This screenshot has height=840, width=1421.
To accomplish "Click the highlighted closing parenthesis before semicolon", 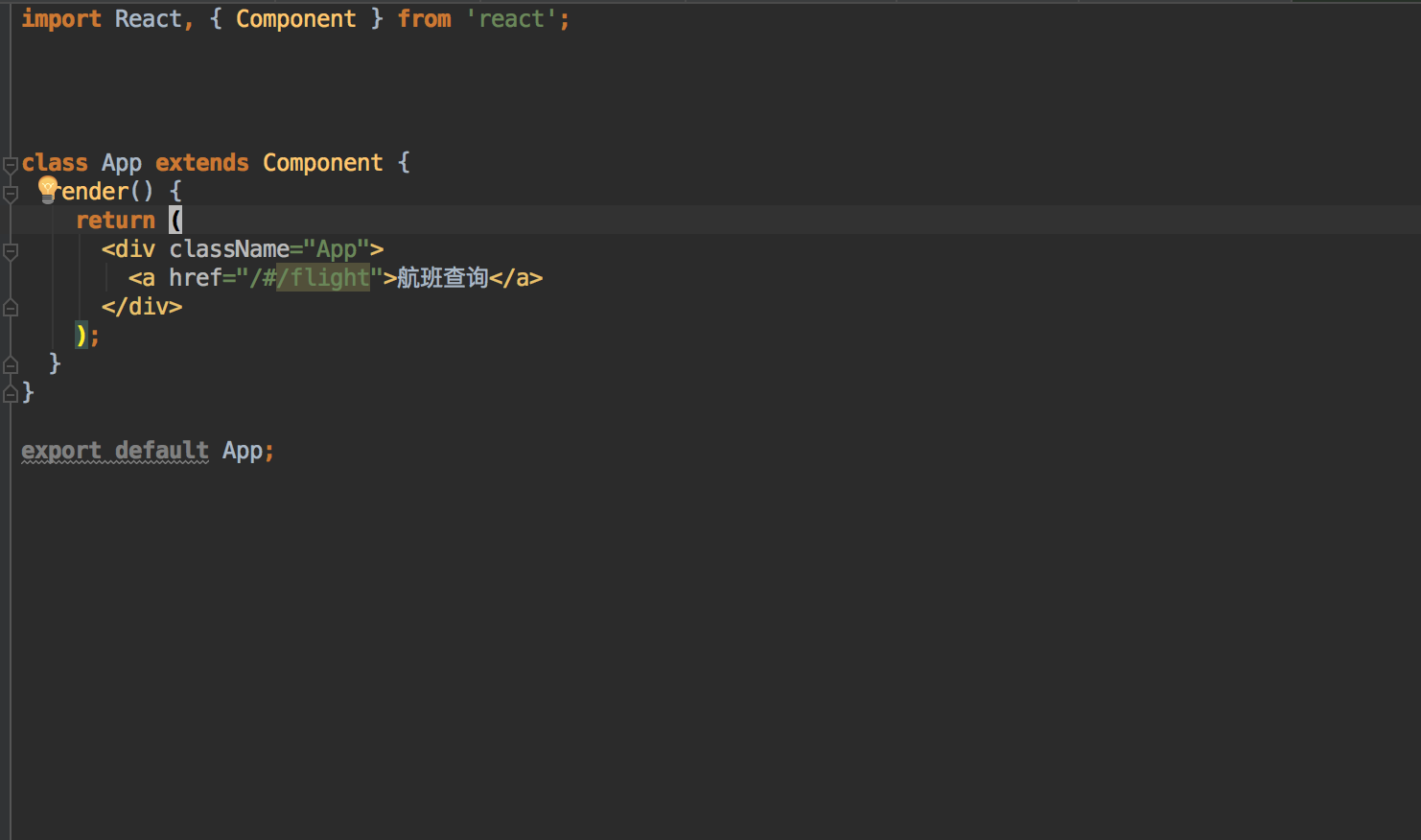I will click(81, 335).
